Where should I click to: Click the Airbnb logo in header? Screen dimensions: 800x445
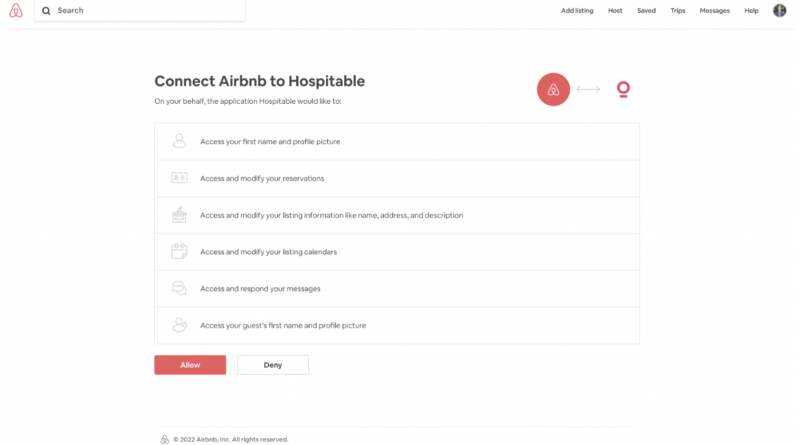tap(15, 10)
